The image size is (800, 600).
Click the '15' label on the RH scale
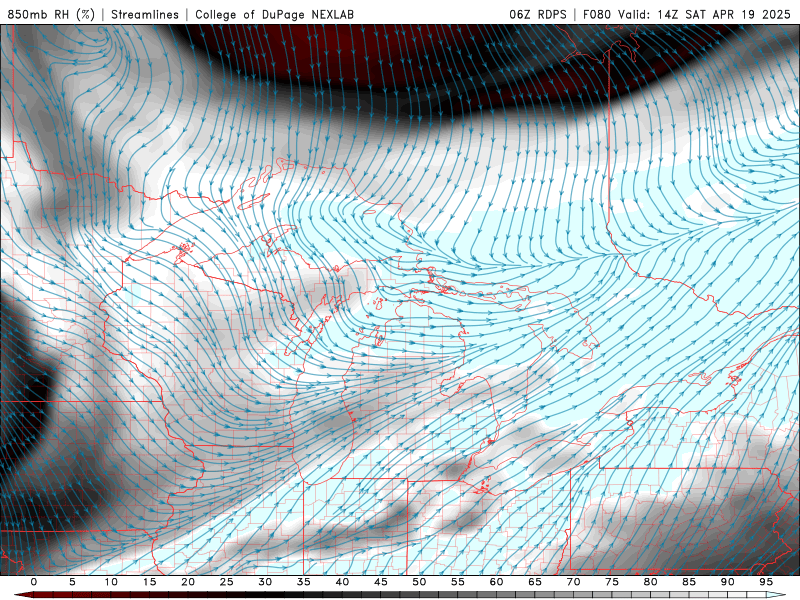pos(149,582)
